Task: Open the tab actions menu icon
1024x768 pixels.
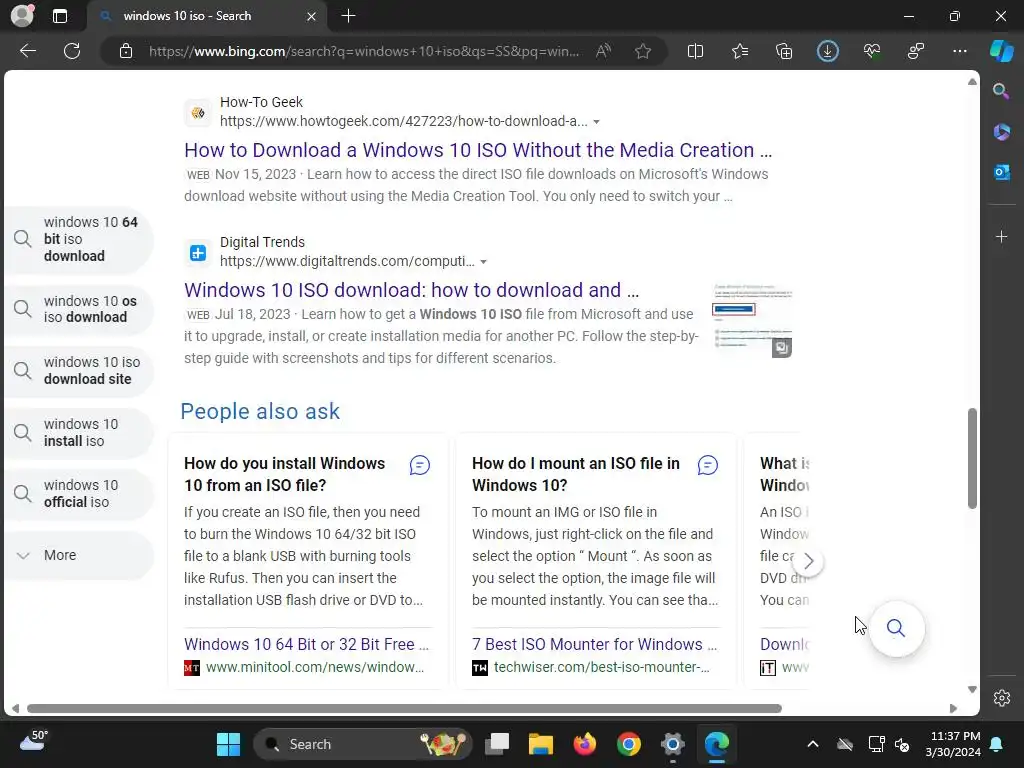Action: click(60, 16)
